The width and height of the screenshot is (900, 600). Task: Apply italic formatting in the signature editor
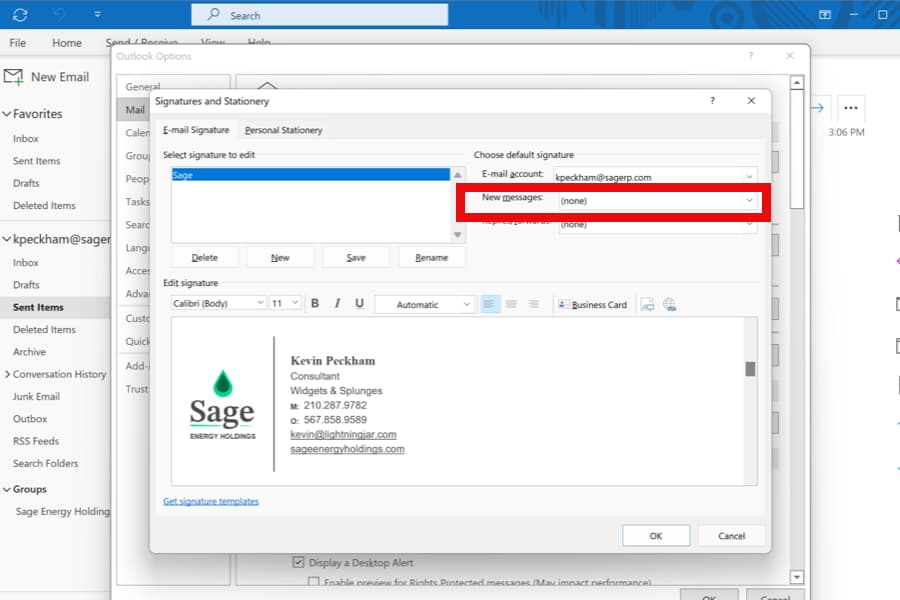click(x=337, y=304)
